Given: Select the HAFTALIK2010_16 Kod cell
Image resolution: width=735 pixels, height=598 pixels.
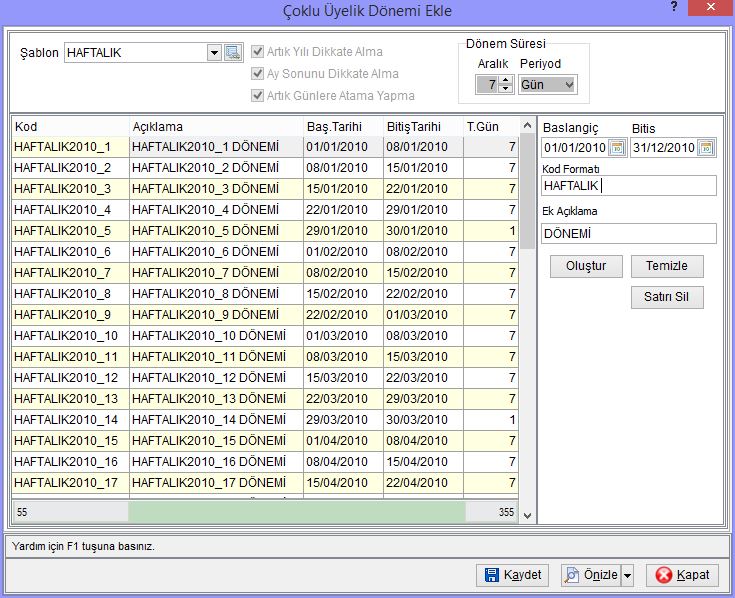Looking at the screenshot, I should tap(70, 462).
